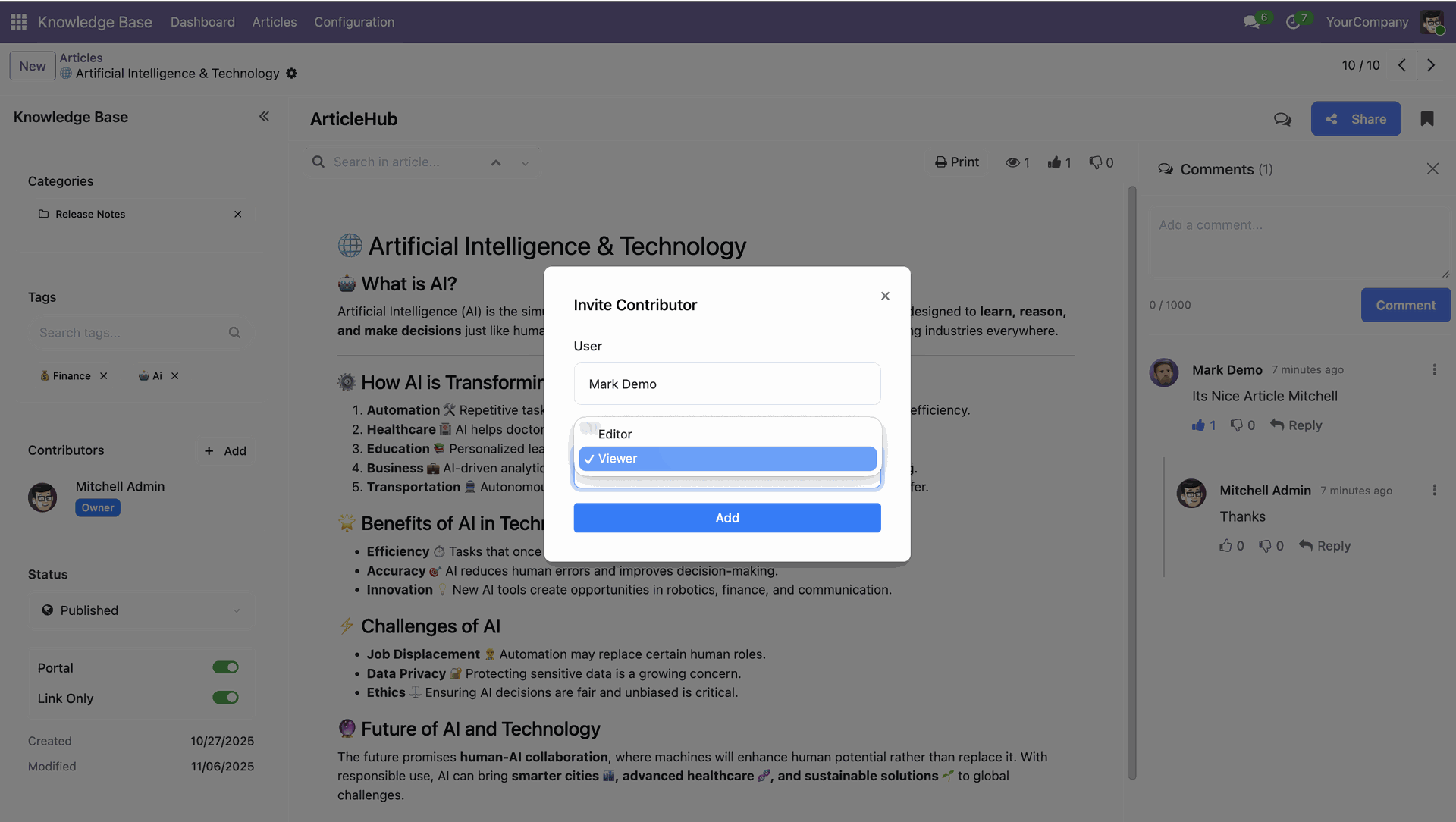Go to the next article record arrow
Screen dimensions: 1456x822
(x=1431, y=65)
